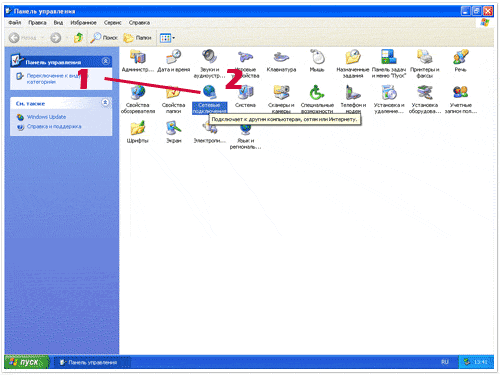Open the Views dropdown in the toolbar

[167, 38]
